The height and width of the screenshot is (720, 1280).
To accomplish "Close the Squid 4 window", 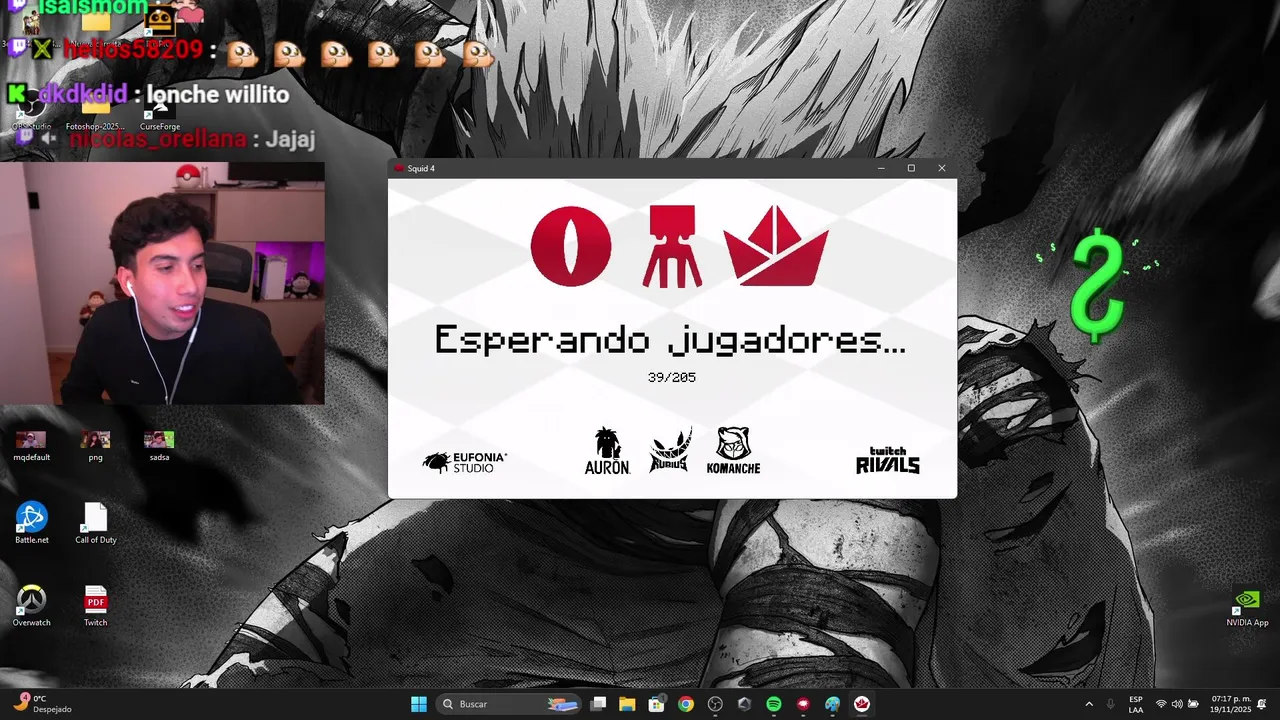I will (x=941, y=168).
